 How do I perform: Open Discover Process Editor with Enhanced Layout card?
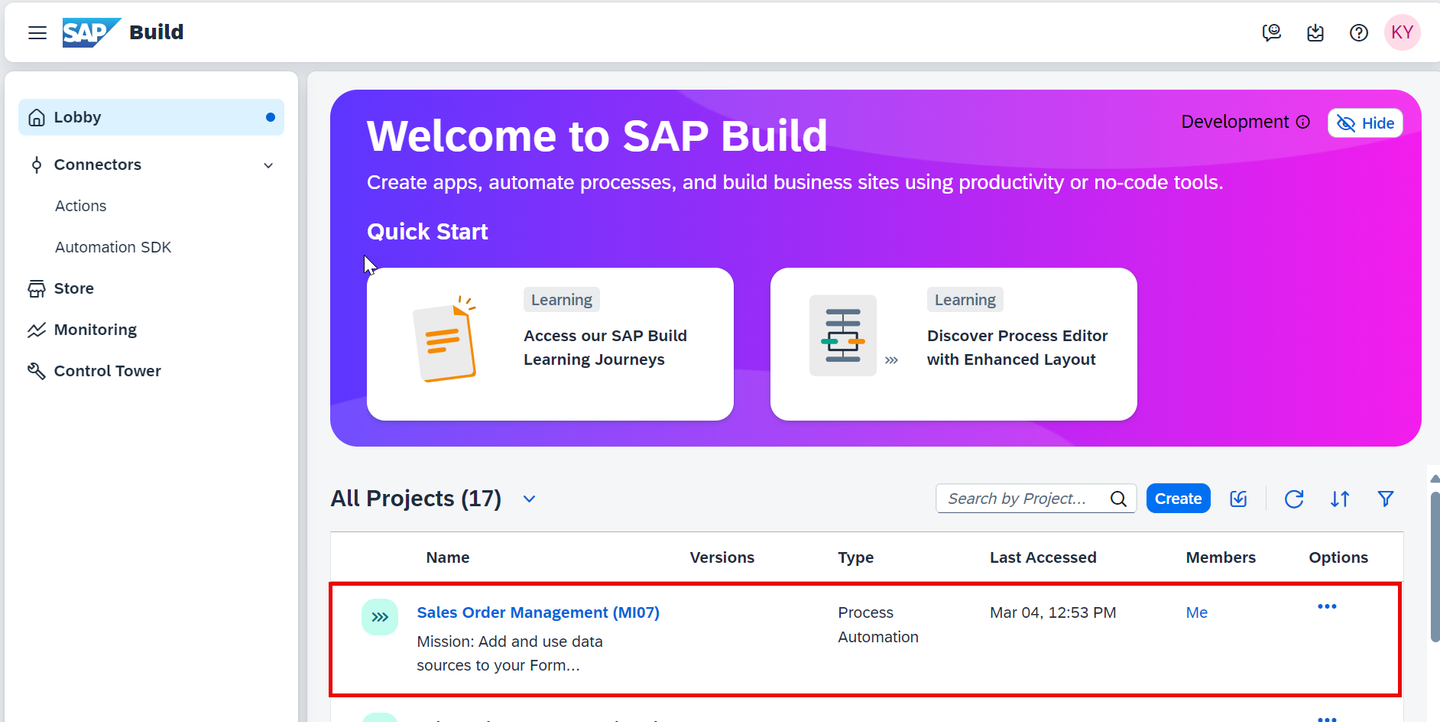click(953, 344)
